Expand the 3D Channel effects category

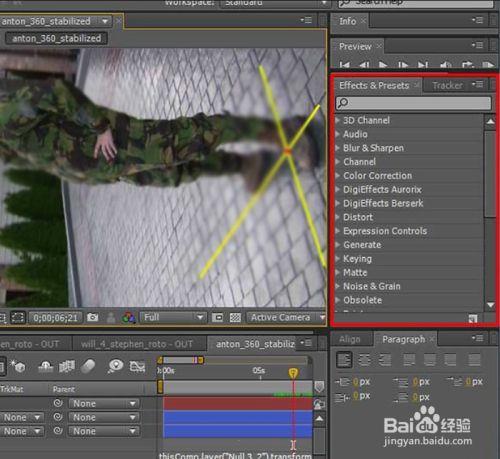(337, 120)
